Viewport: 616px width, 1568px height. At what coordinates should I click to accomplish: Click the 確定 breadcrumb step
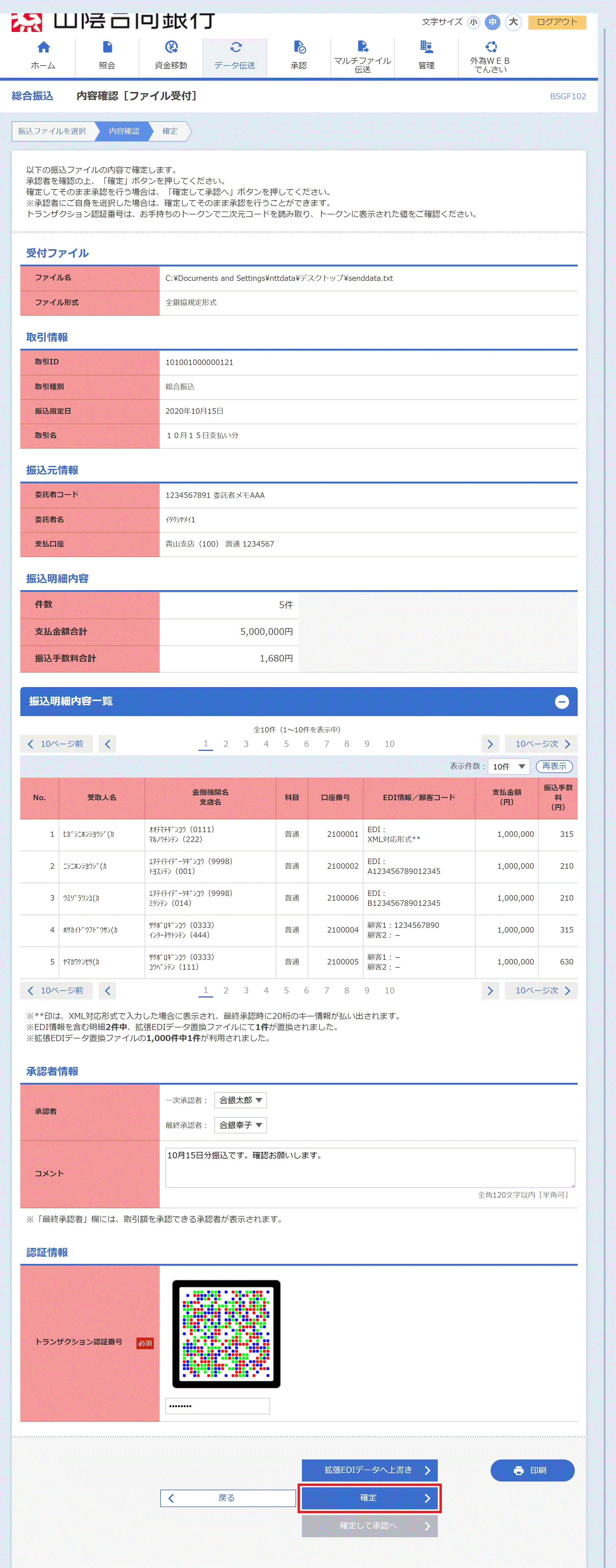pyautogui.click(x=170, y=131)
